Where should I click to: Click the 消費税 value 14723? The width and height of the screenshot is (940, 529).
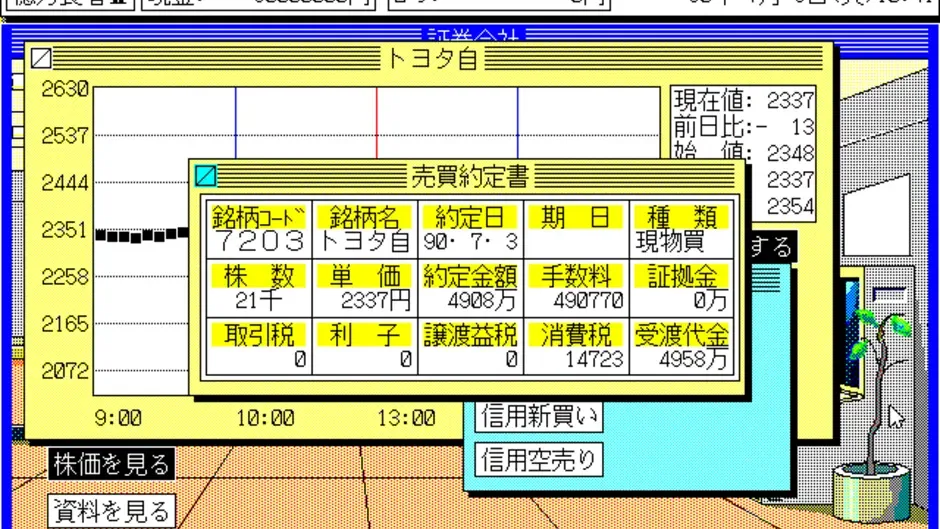595,359
